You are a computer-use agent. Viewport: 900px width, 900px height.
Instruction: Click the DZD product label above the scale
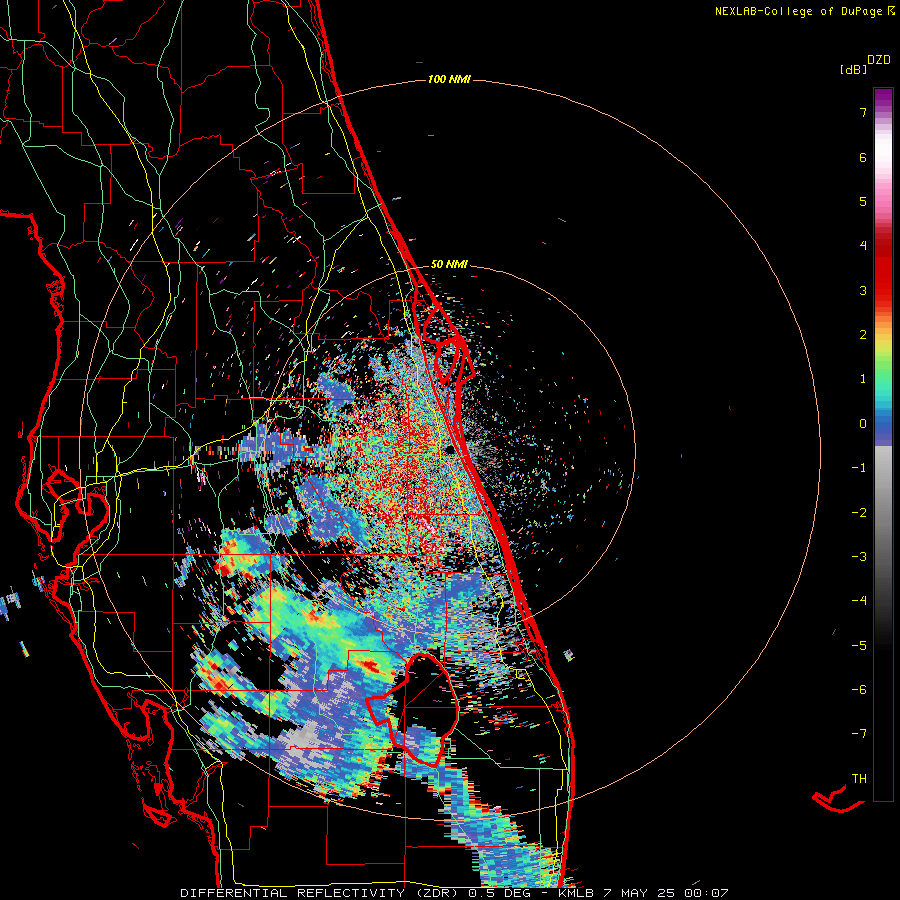[x=879, y=60]
